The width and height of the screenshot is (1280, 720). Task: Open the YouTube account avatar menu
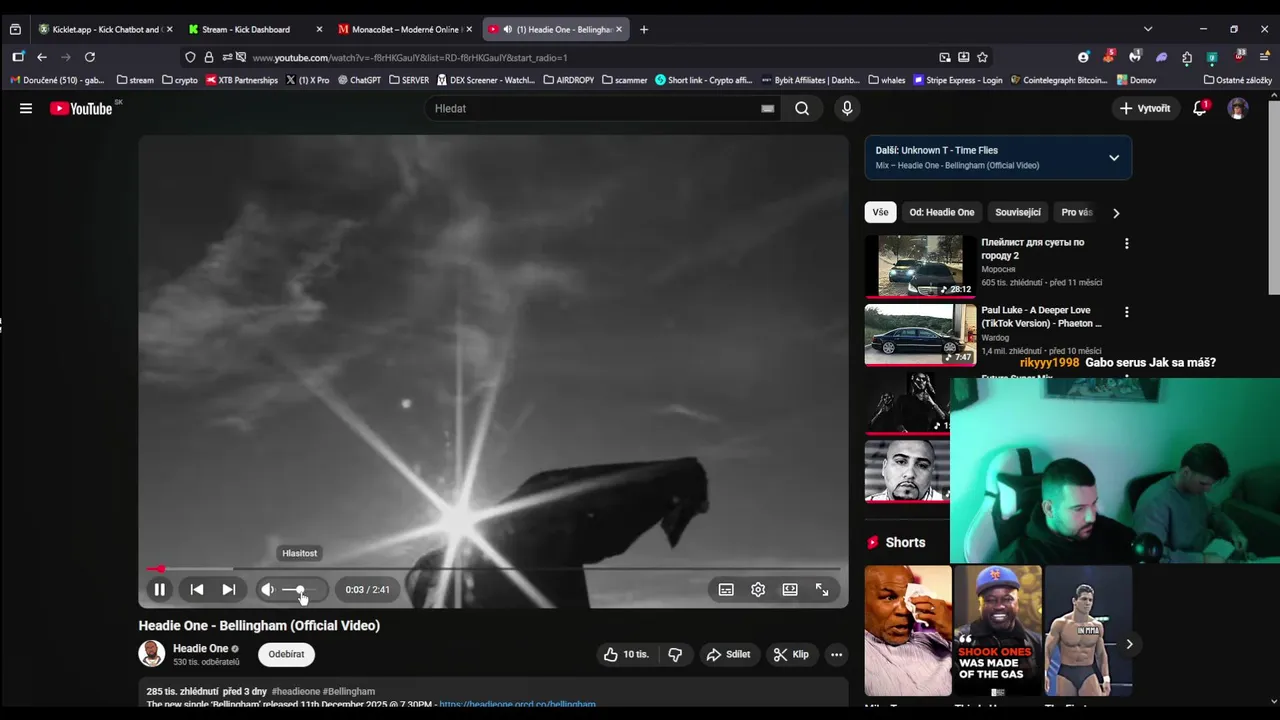(x=1238, y=108)
